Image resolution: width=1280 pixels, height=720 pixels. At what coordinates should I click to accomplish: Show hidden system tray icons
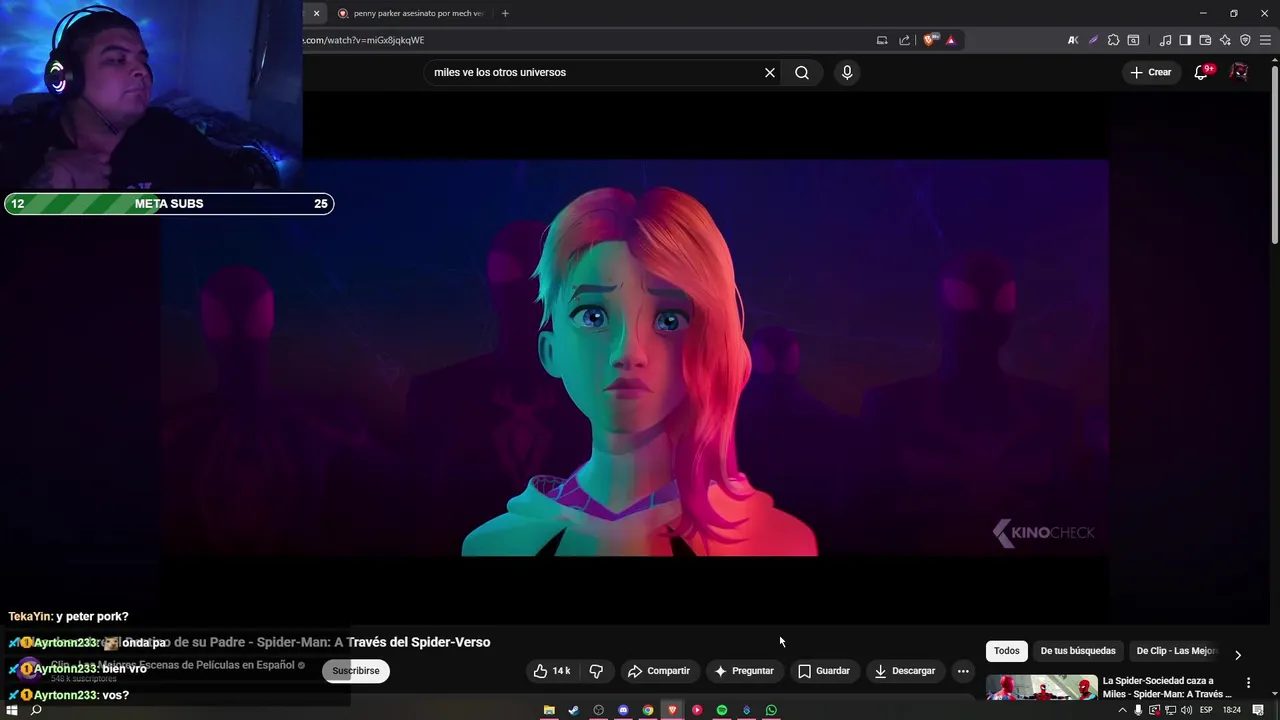click(x=1122, y=710)
